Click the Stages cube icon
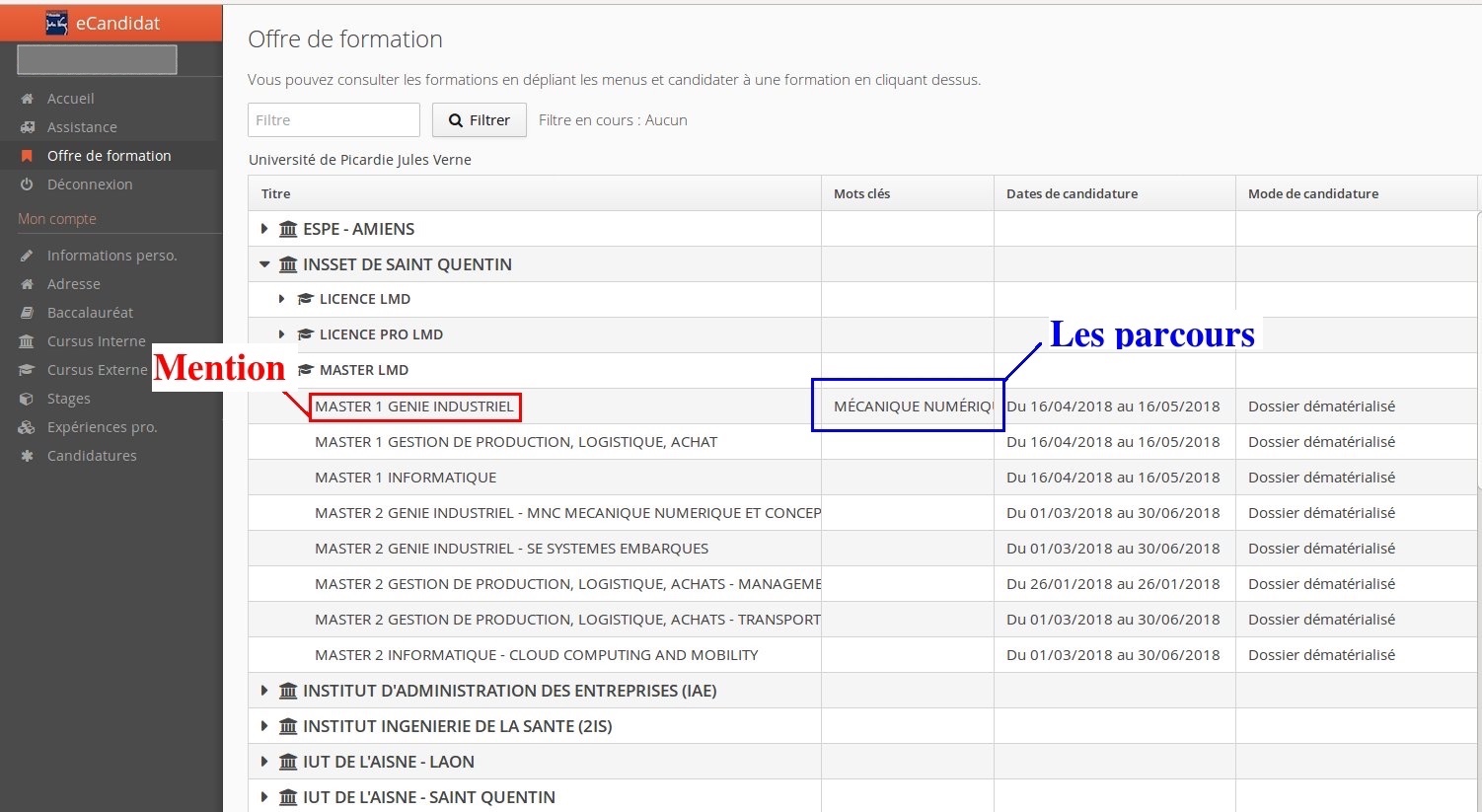Screen dimensions: 1482x812 coord(28,399)
